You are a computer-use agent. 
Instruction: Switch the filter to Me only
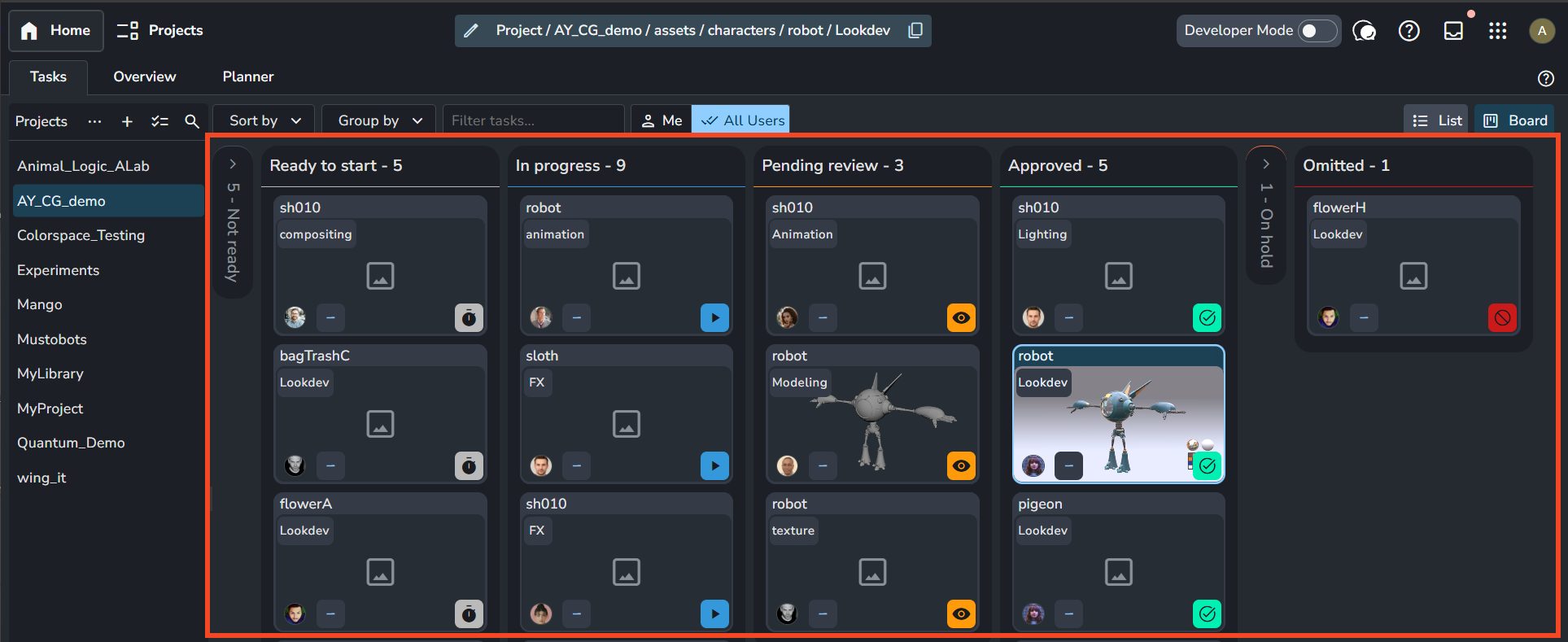(661, 120)
